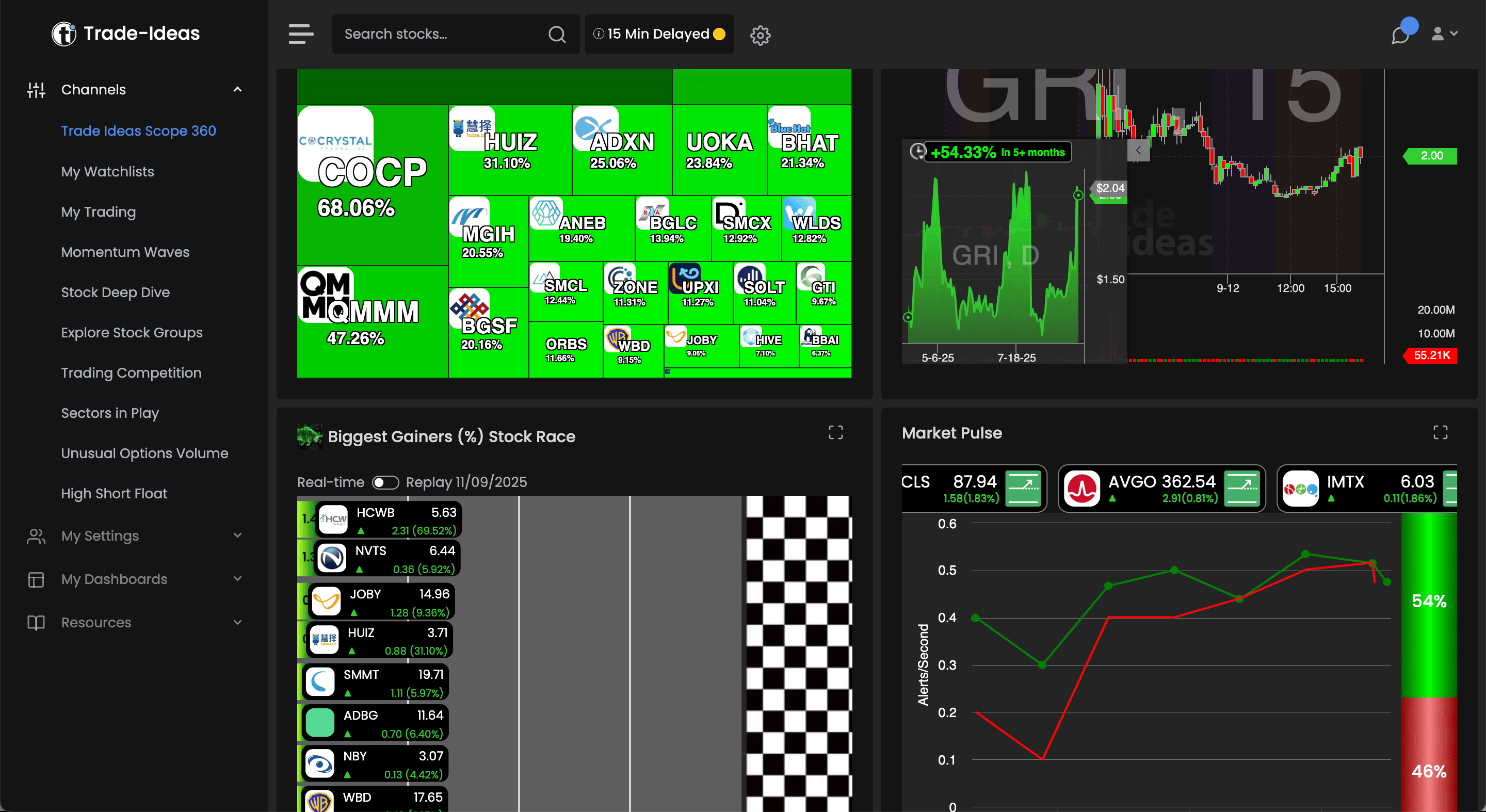Open the hamburger menu icon
The image size is (1486, 812).
[300, 34]
